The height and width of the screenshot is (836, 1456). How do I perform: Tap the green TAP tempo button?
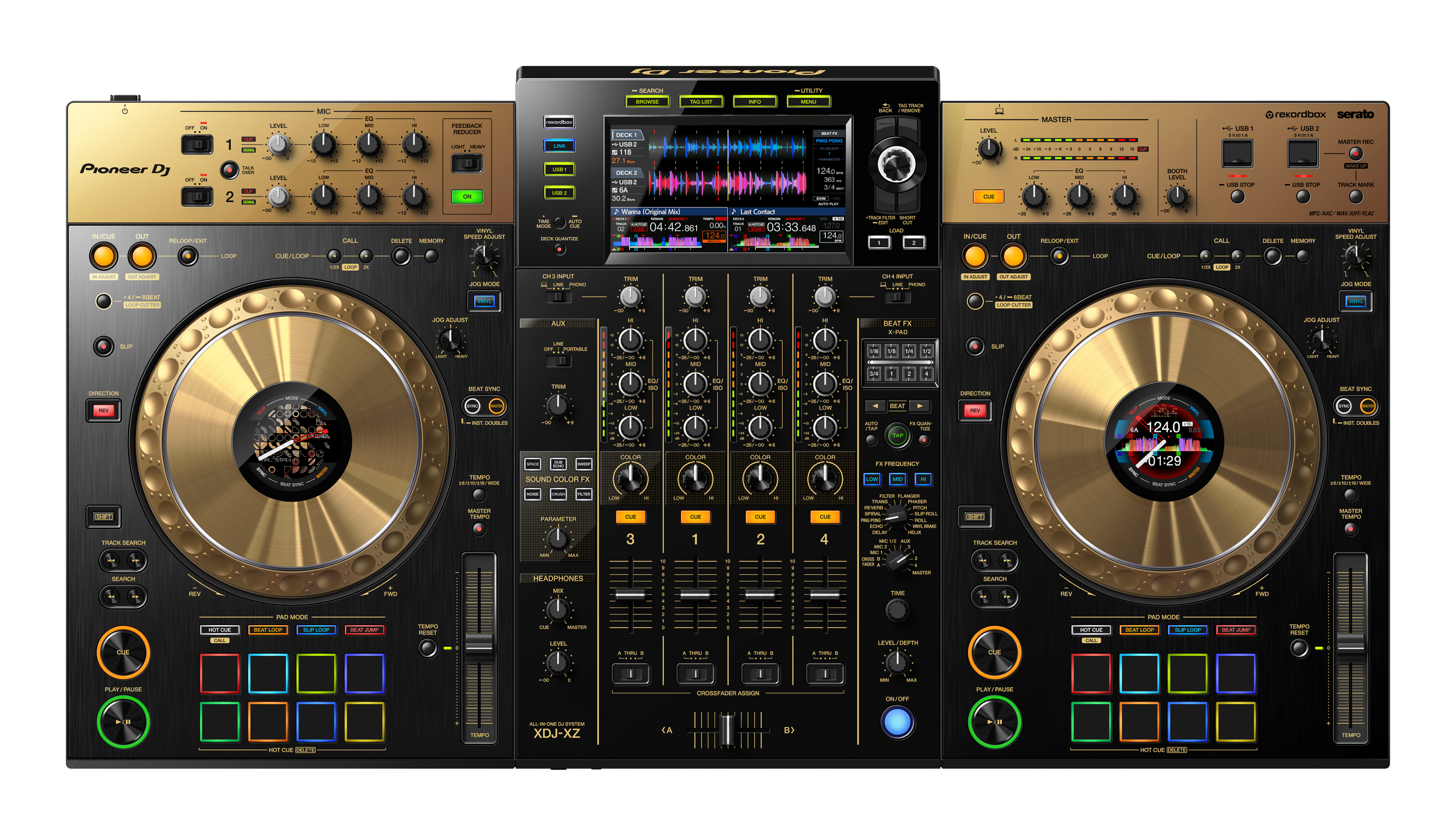[897, 435]
